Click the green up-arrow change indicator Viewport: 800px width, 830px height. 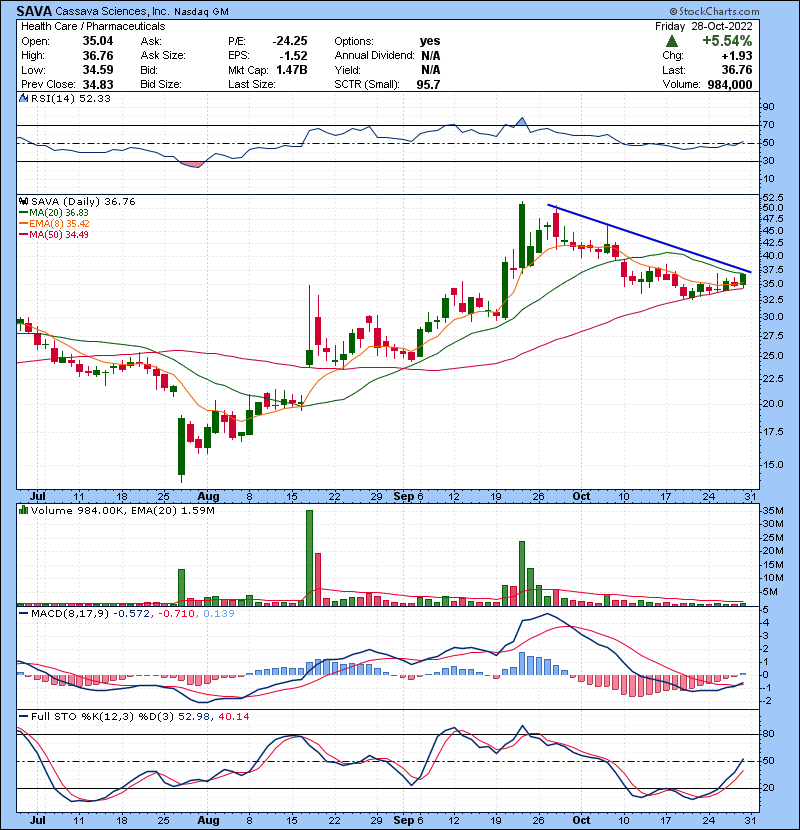pyautogui.click(x=671, y=41)
